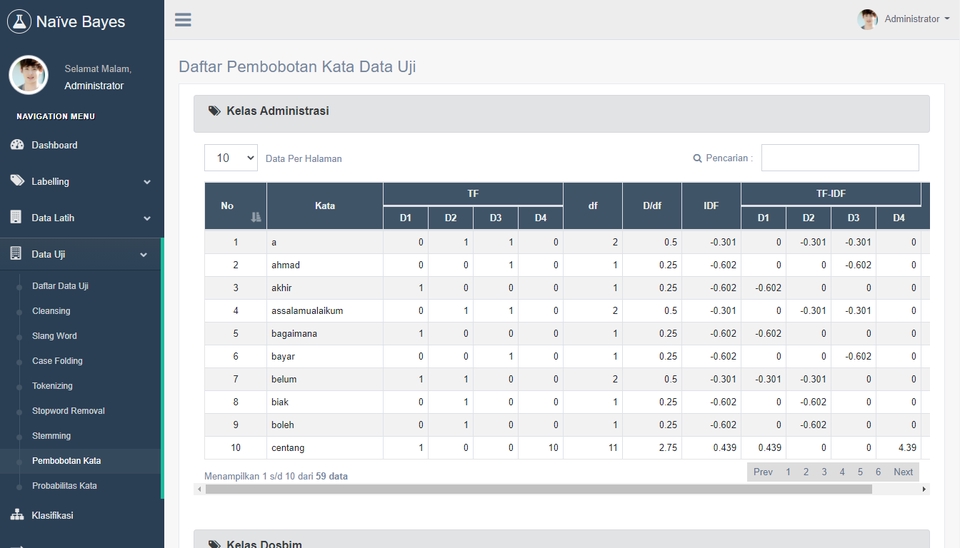Collapse the Data Uji menu chevron

143,255
